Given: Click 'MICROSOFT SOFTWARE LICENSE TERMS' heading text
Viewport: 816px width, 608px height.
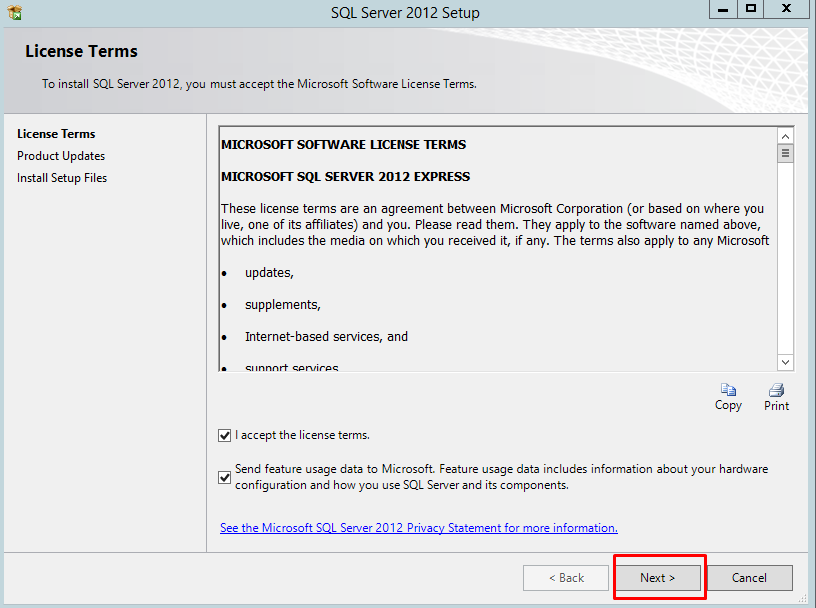Looking at the screenshot, I should click(343, 144).
